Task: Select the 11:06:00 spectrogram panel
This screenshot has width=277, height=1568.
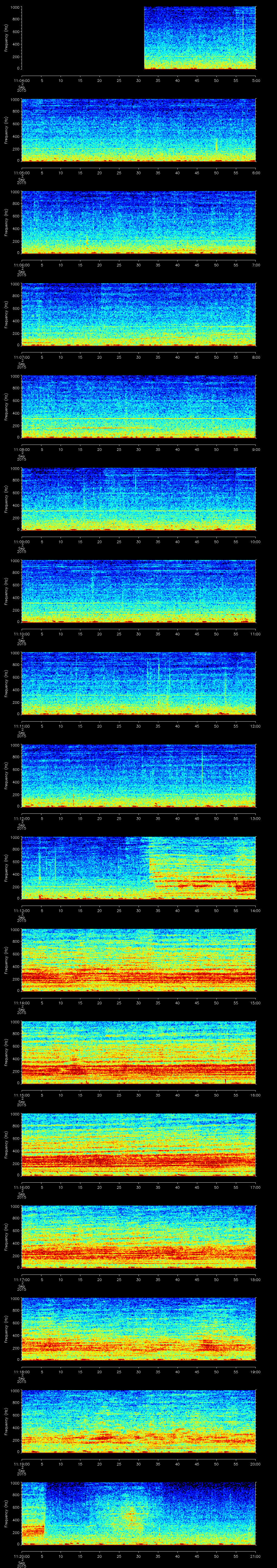Action: tap(138, 222)
